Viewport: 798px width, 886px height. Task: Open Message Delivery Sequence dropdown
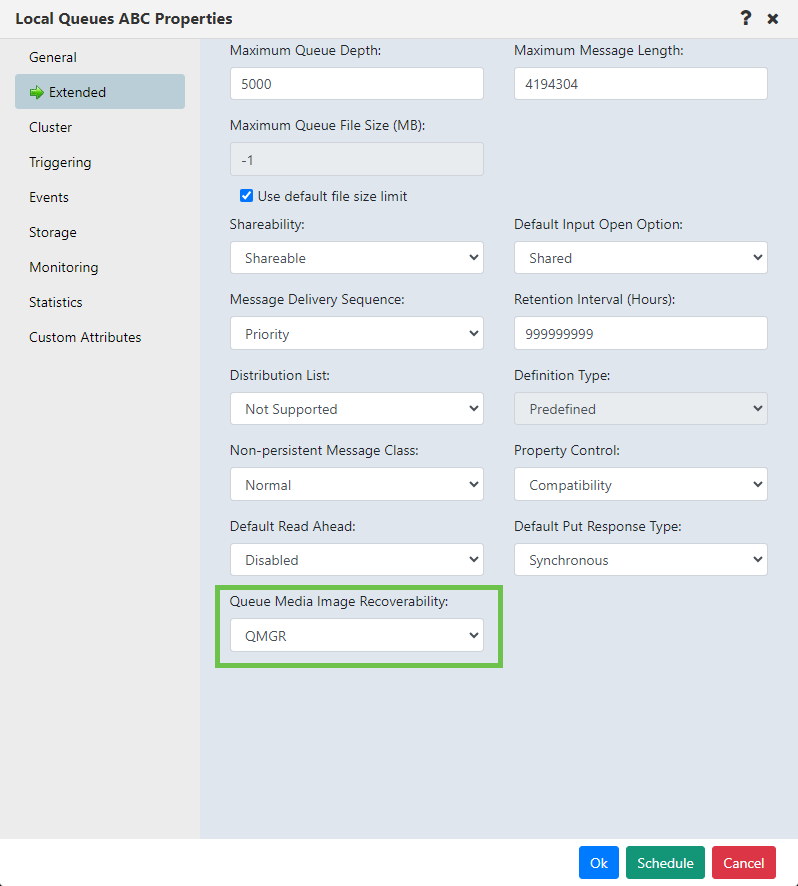pyautogui.click(x=357, y=333)
